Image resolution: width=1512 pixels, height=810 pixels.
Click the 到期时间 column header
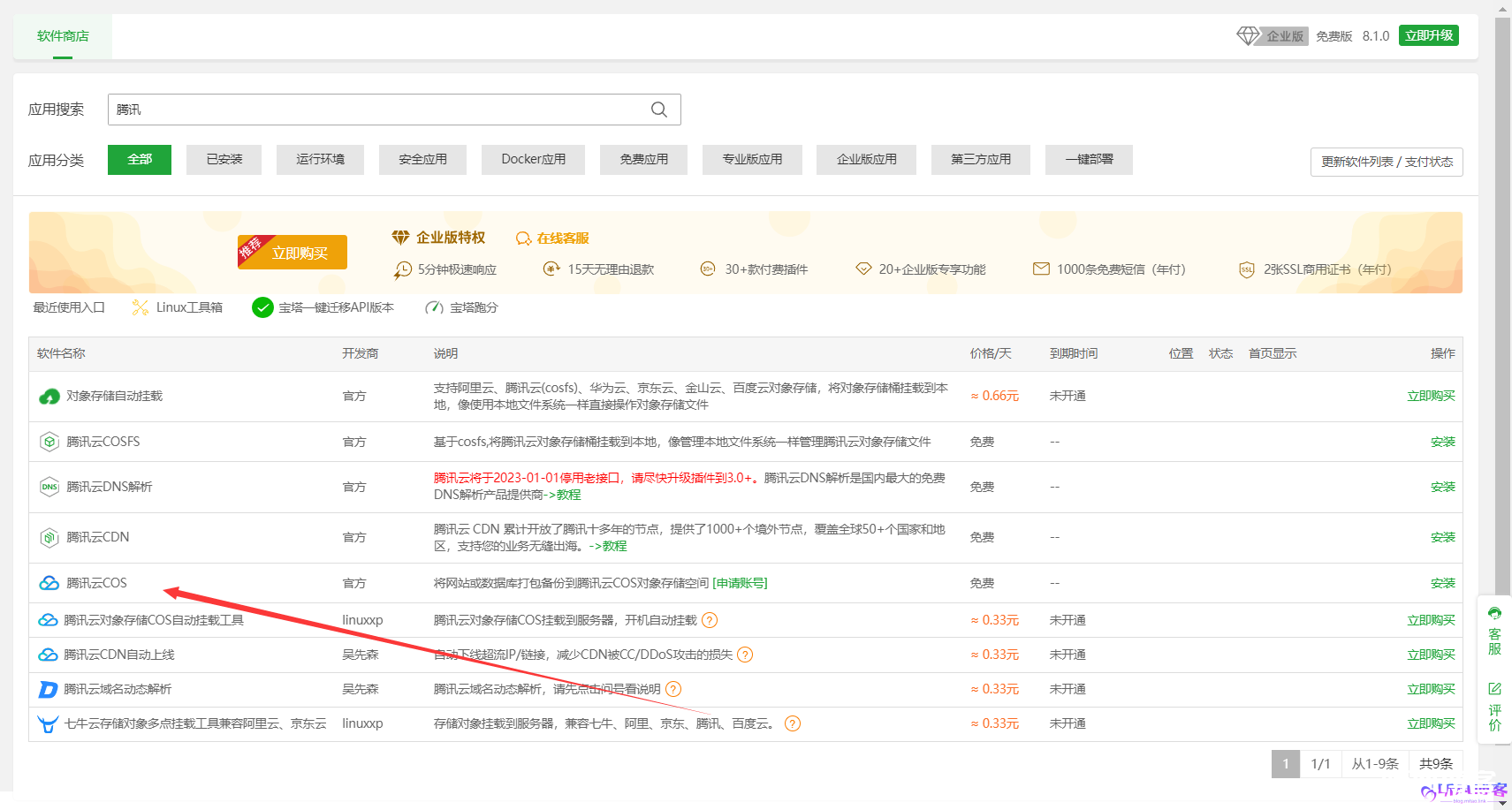(1074, 353)
